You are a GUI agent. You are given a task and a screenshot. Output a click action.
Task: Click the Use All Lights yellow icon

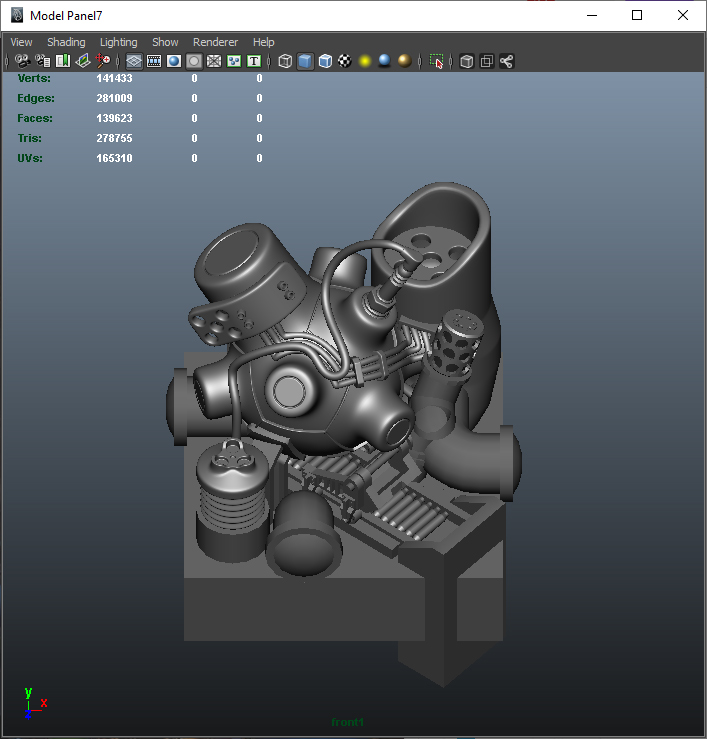point(365,61)
